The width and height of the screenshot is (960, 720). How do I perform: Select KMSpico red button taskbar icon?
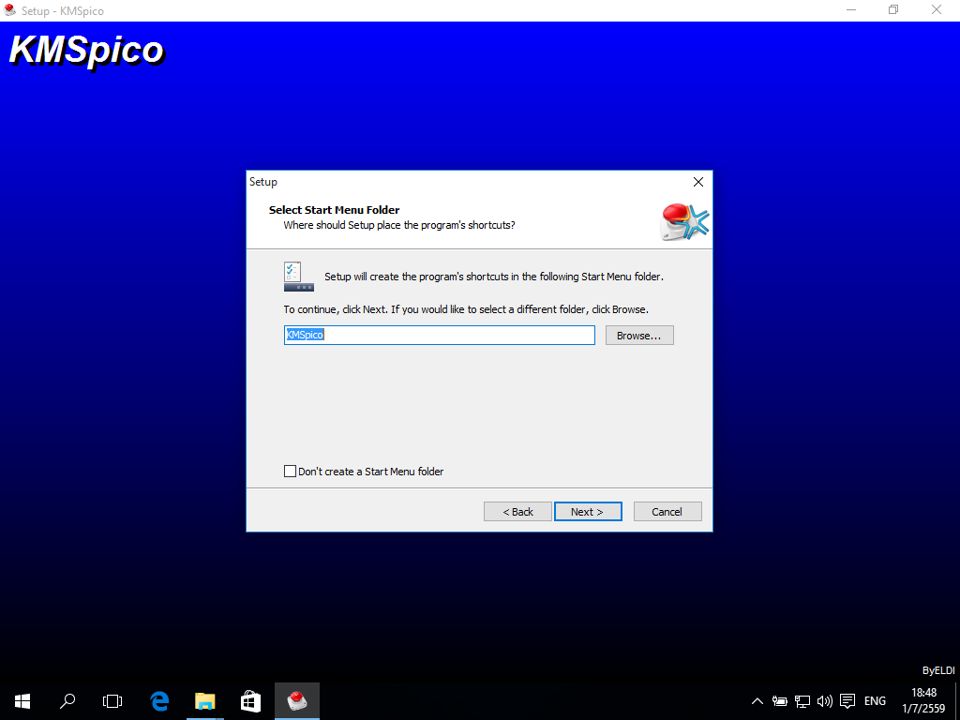[297, 701]
